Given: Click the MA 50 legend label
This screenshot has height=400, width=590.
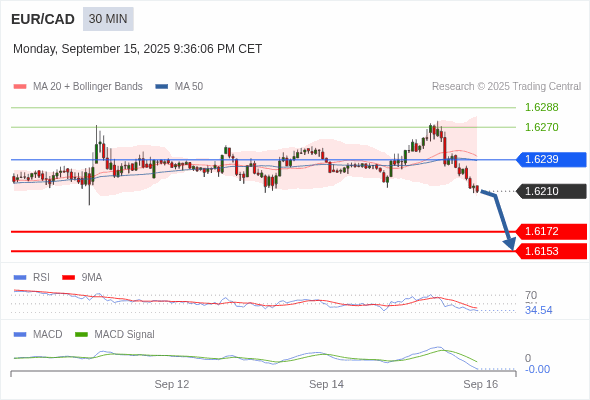Looking at the screenshot, I should click(x=189, y=87).
